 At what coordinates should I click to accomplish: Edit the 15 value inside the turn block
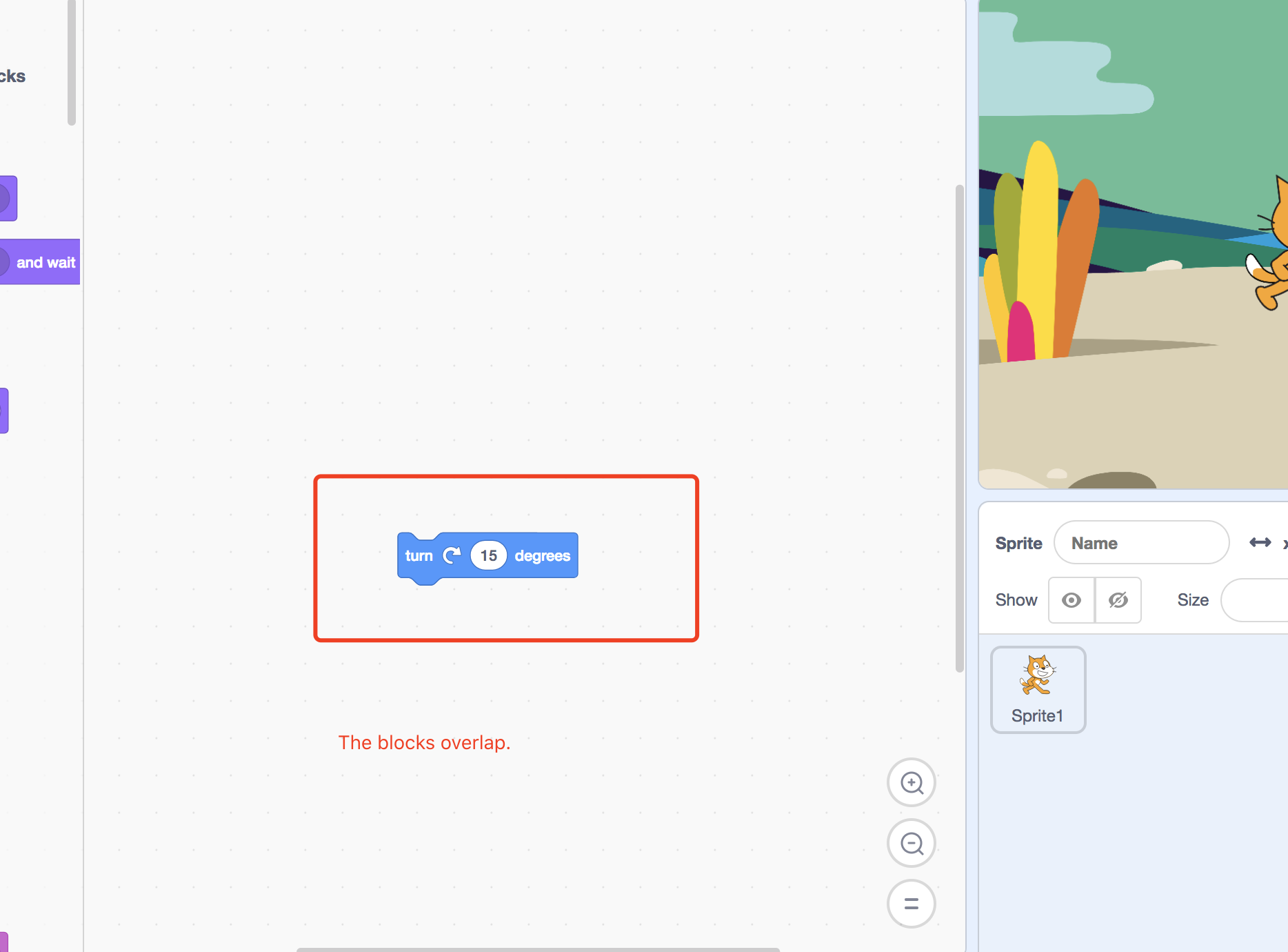[488, 555]
